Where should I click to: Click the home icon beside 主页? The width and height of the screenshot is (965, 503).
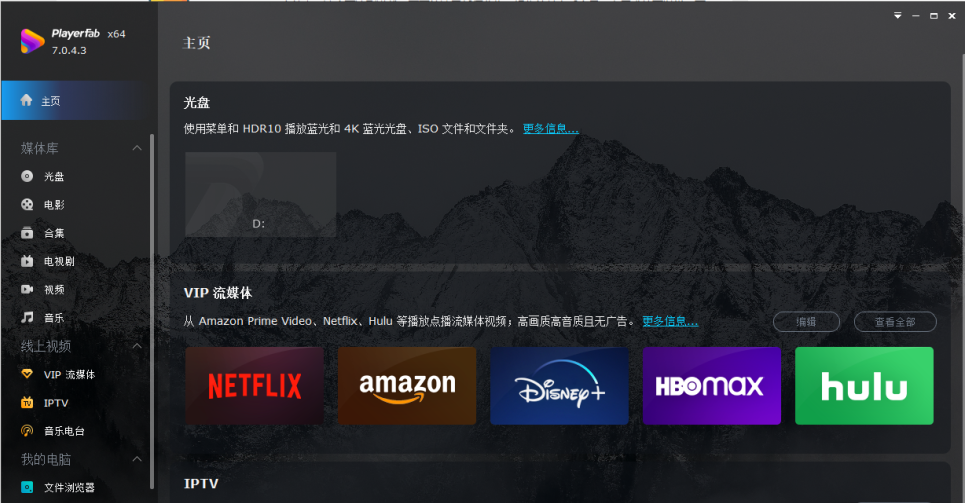(x=26, y=100)
